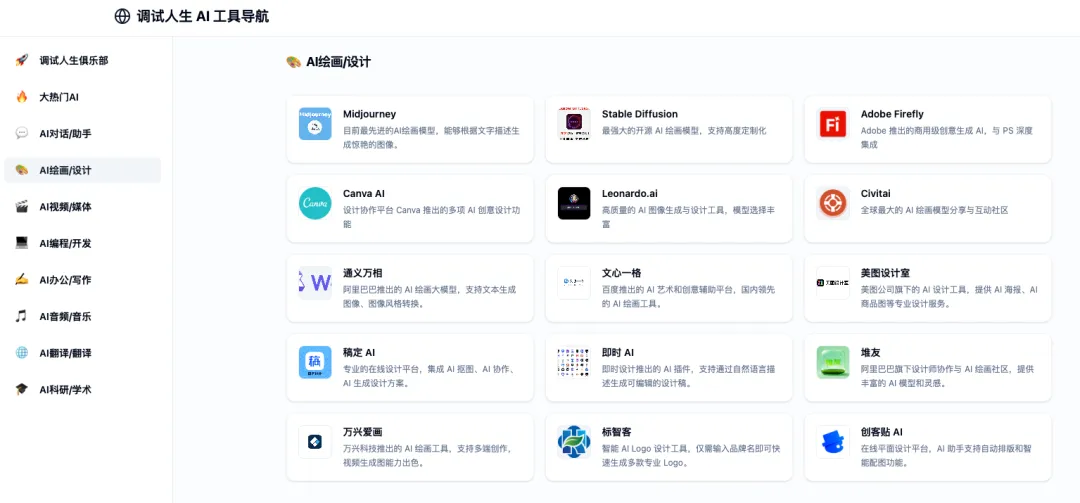Viewport: 1080px width, 503px height.
Task: Click the AI绘画/设计 section heading text
Action: (x=338, y=62)
